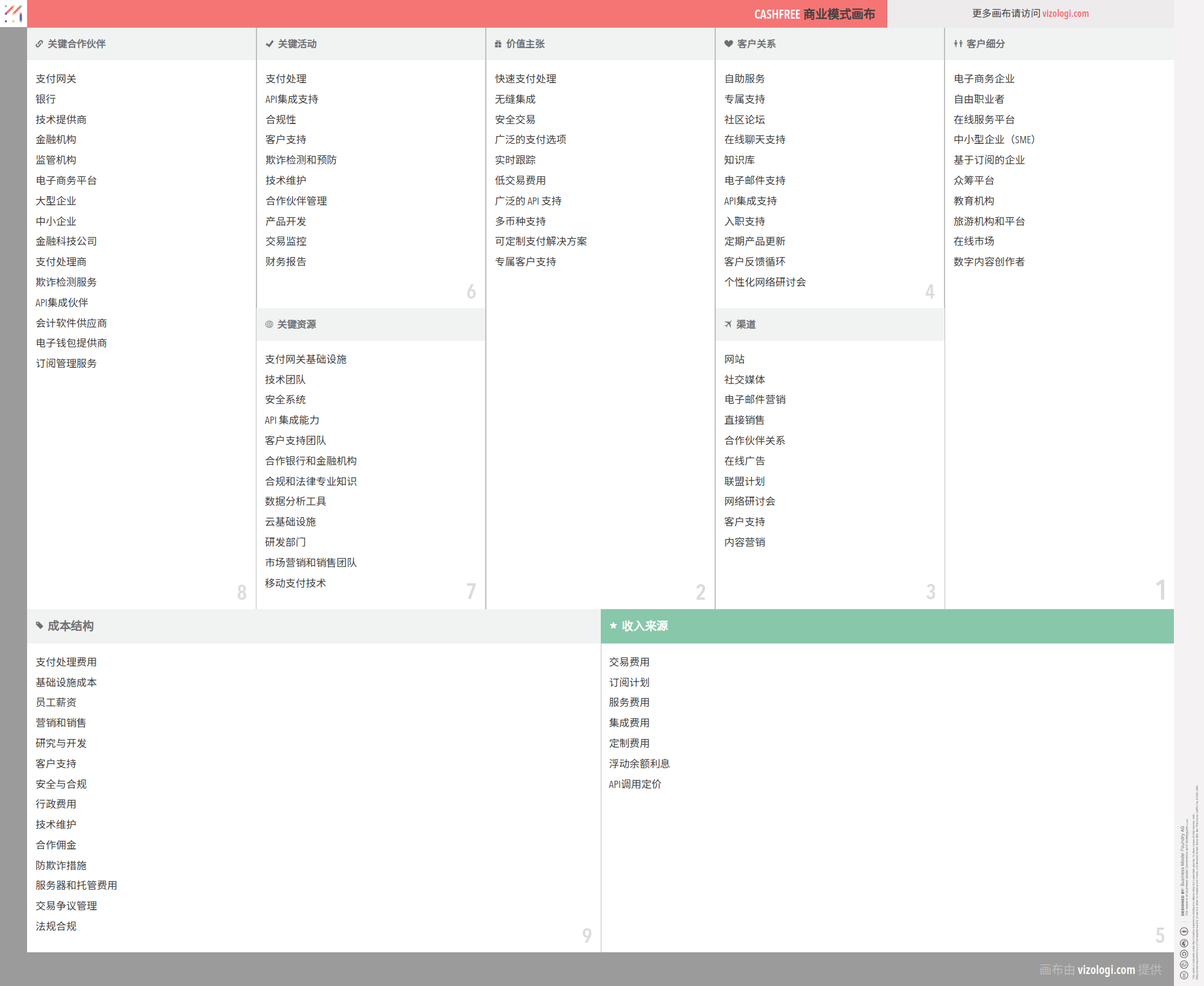Click the link icon beside 关键合作伙伴
The width and height of the screenshot is (1204, 986).
tap(39, 44)
